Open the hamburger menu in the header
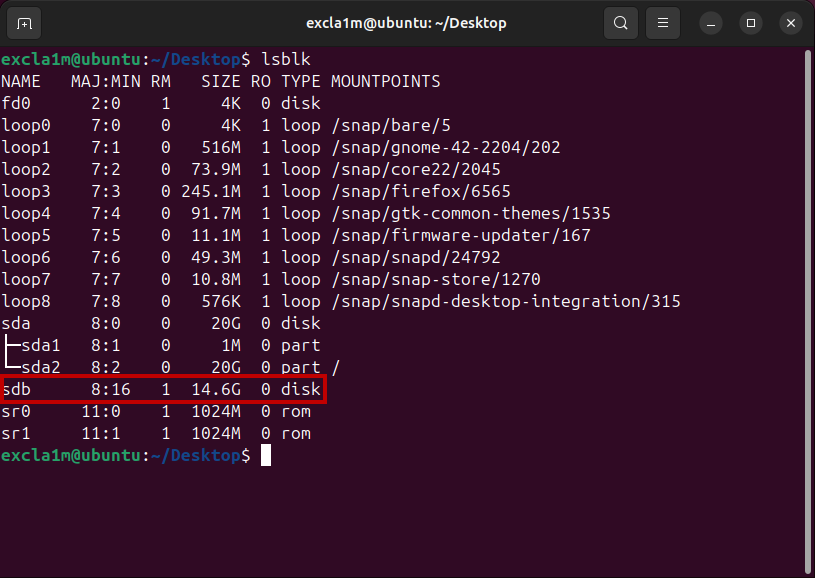This screenshot has height=578, width=815. click(661, 23)
